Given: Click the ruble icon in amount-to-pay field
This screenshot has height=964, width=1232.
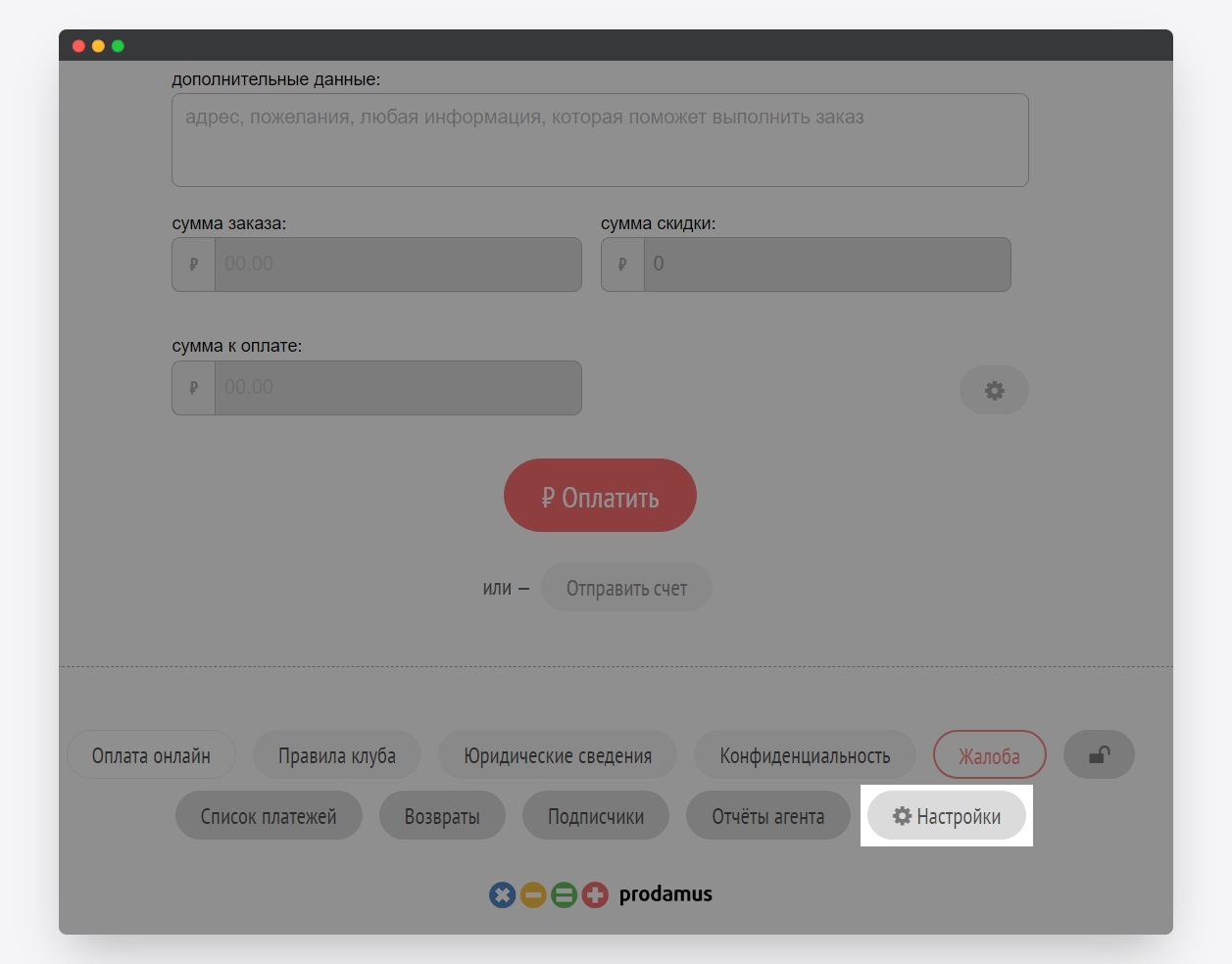Looking at the screenshot, I should pyautogui.click(x=194, y=388).
